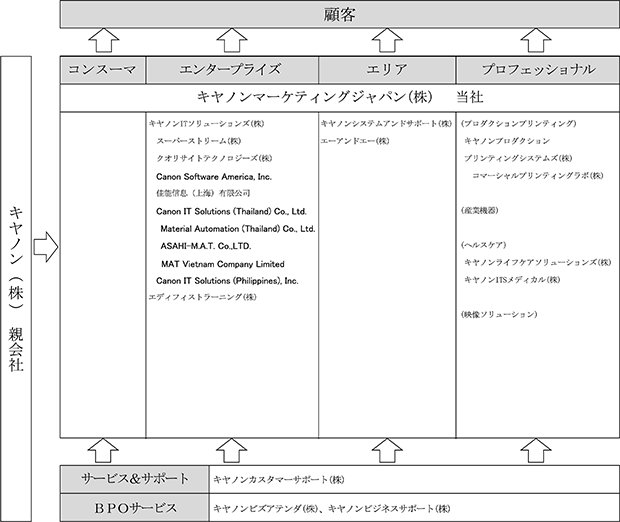Select Material Automation (Thailand) Co., Ltd.
Screen dimensions: 620x522
pos(238,229)
